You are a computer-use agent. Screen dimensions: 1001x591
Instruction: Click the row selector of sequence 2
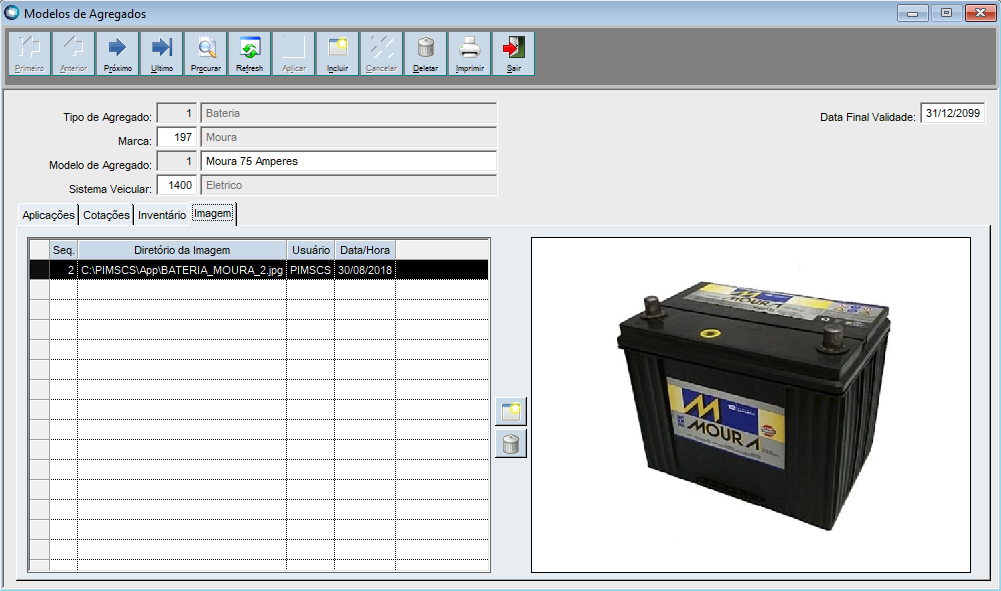coord(40,270)
